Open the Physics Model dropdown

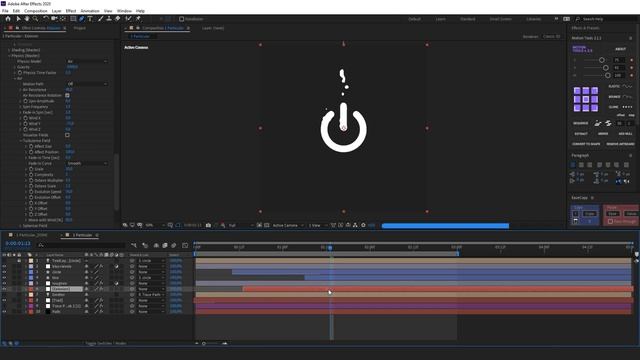(87, 61)
